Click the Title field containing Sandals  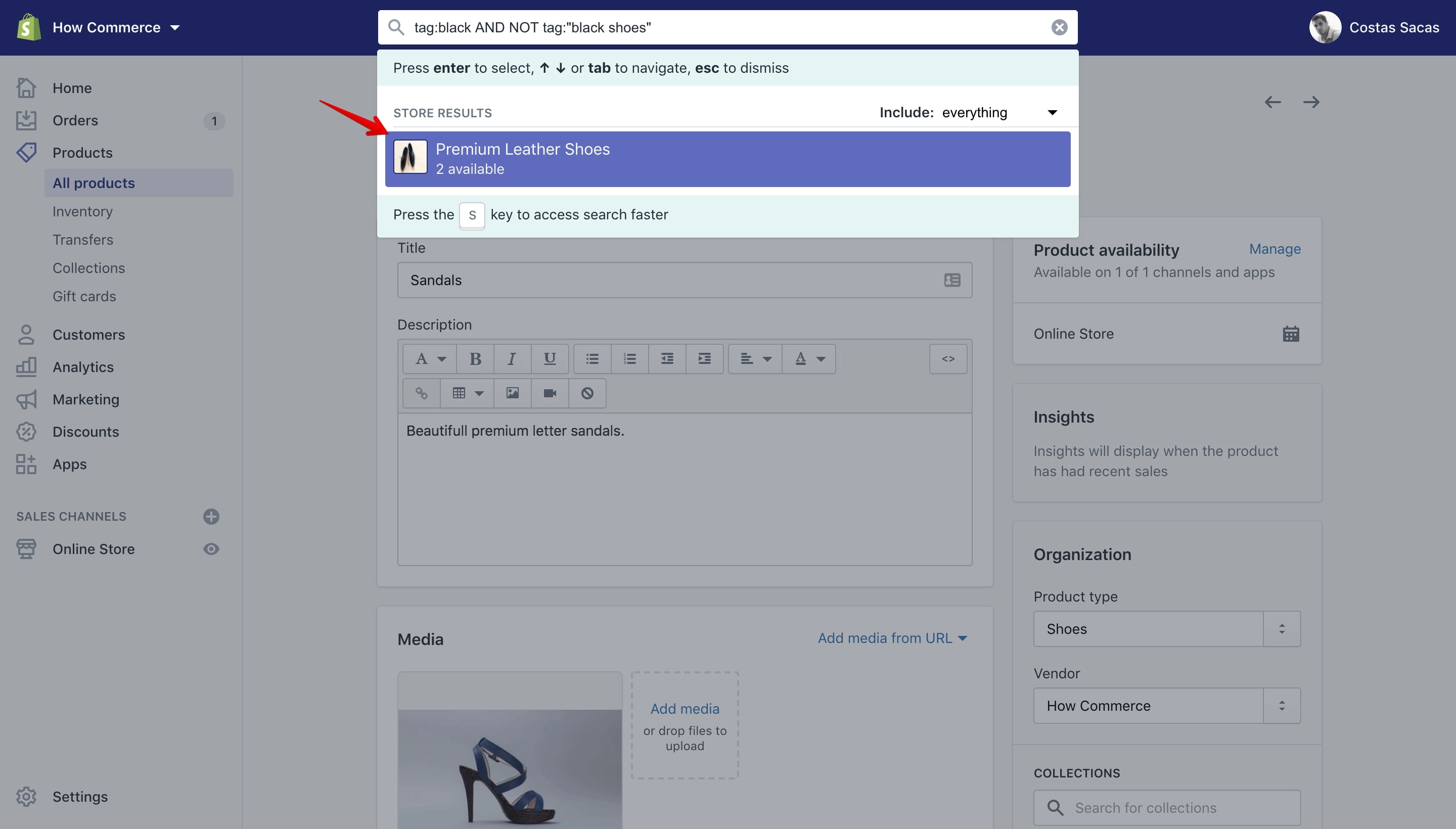pos(685,280)
